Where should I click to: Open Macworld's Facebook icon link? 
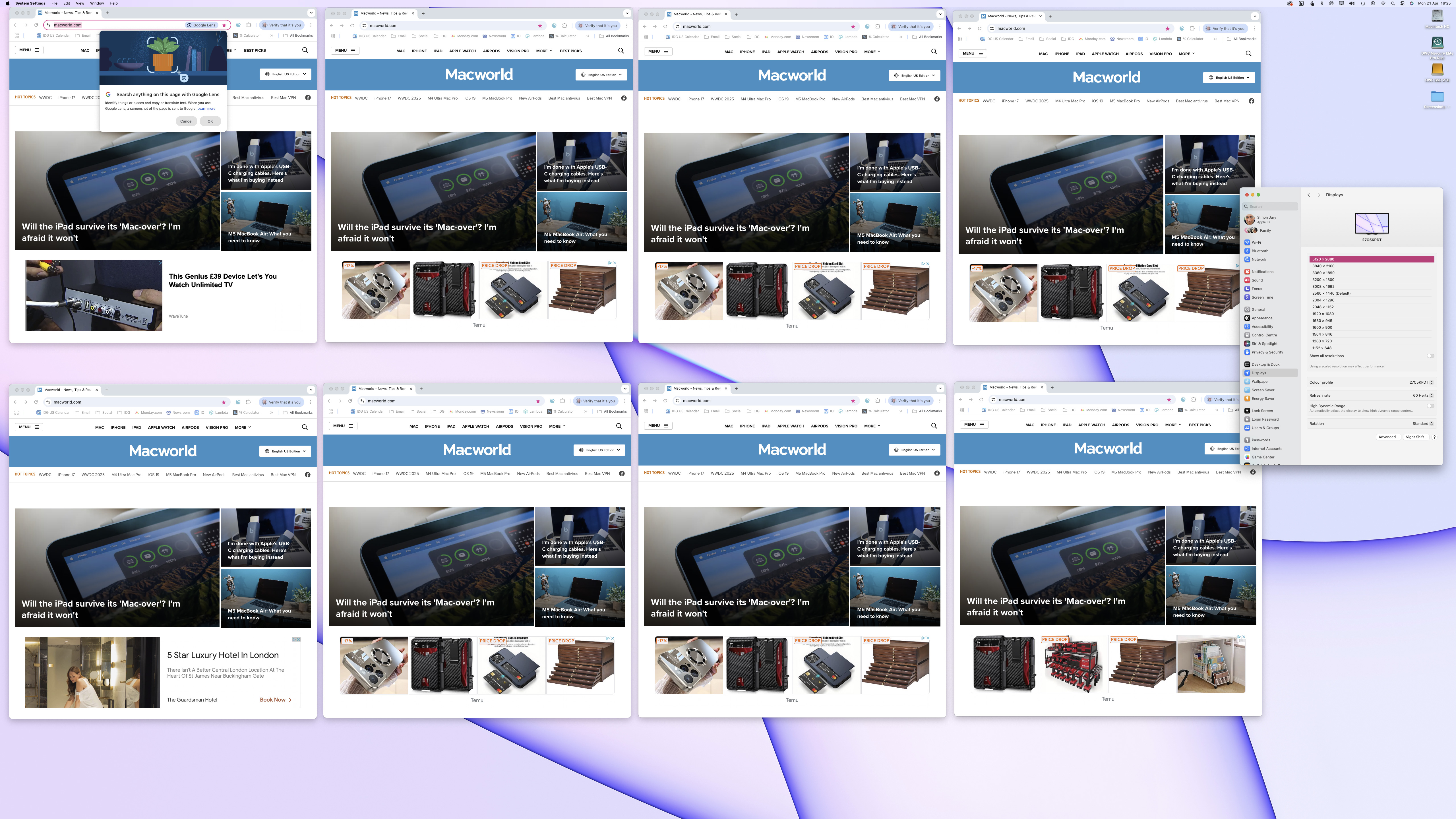tap(309, 97)
